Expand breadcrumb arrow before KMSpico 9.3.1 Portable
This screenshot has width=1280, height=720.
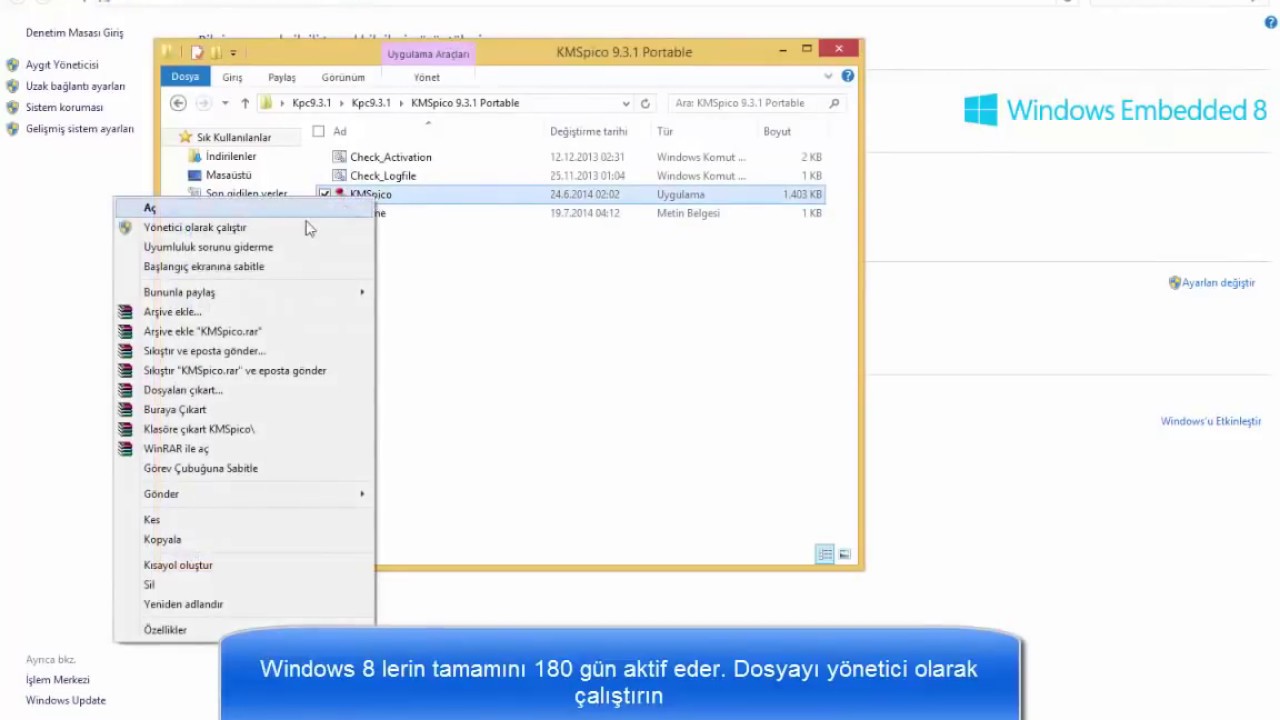tap(401, 103)
